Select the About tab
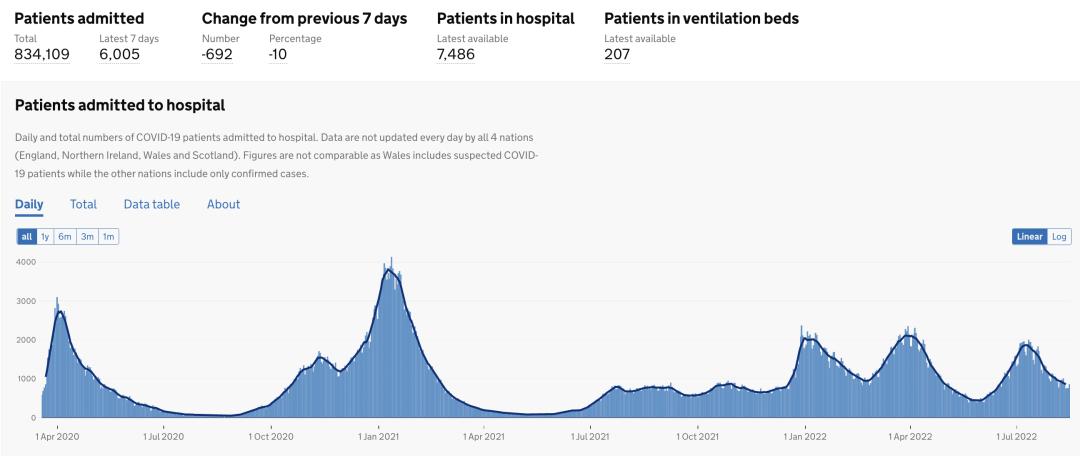The height and width of the screenshot is (456, 1080). [x=223, y=204]
